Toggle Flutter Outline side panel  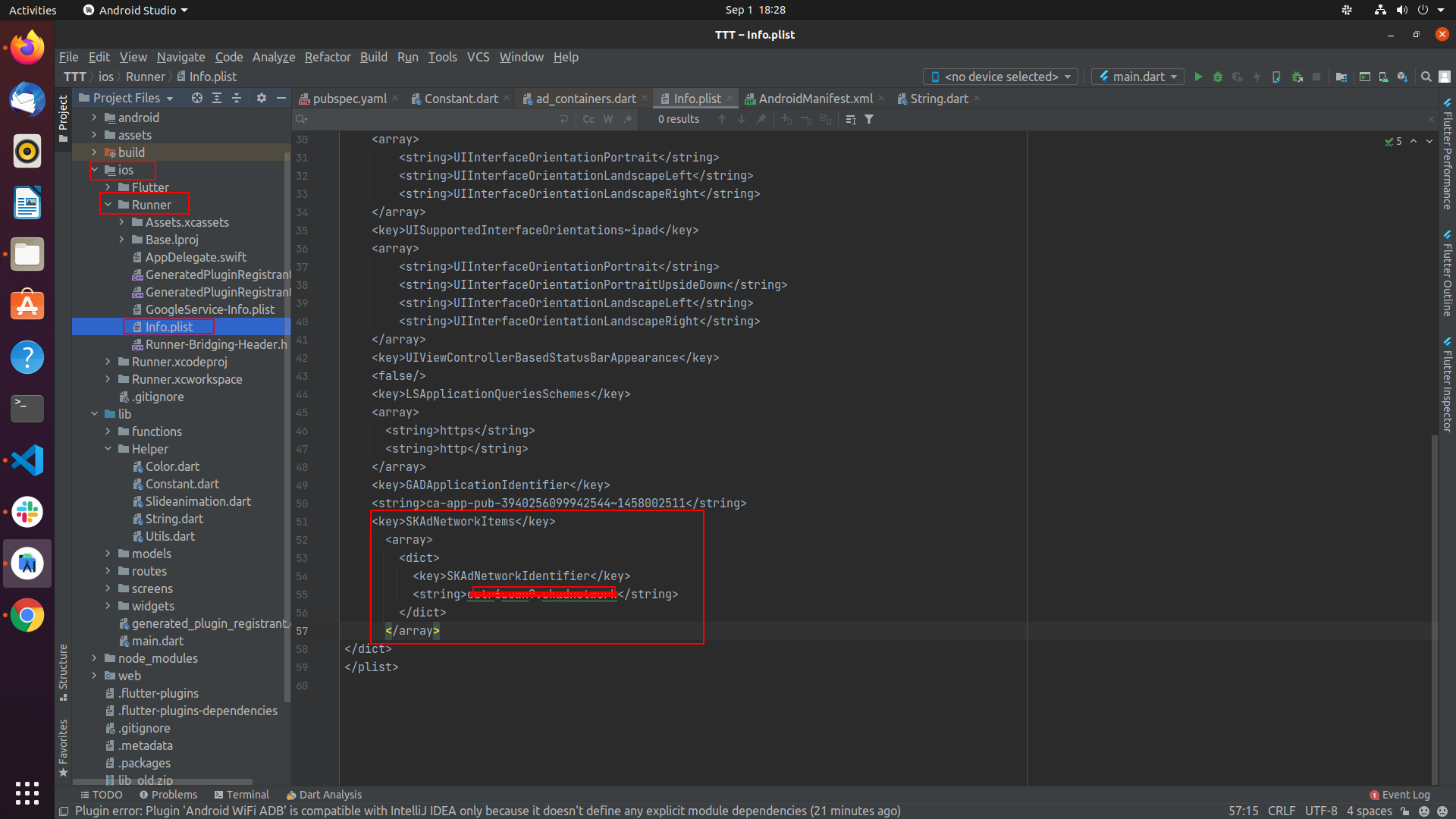[x=1447, y=272]
